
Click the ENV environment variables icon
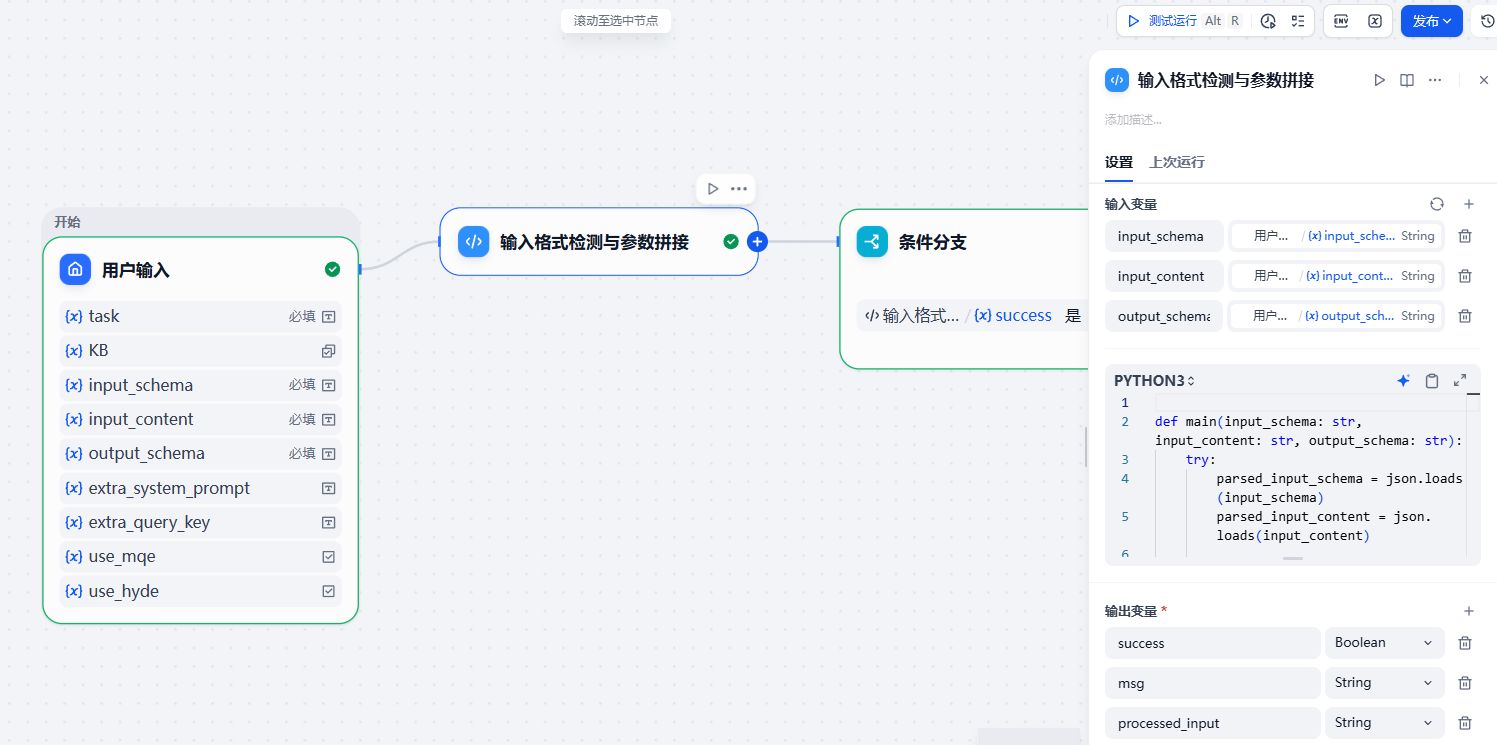(1341, 21)
